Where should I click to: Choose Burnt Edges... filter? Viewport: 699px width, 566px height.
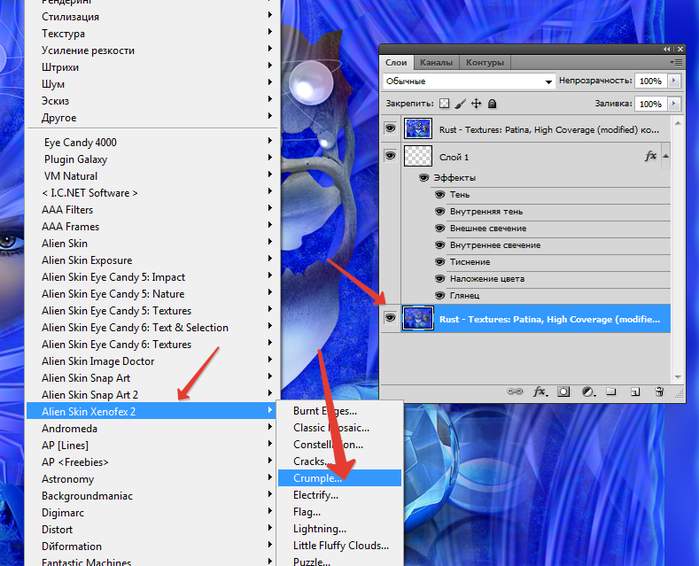coord(340,411)
